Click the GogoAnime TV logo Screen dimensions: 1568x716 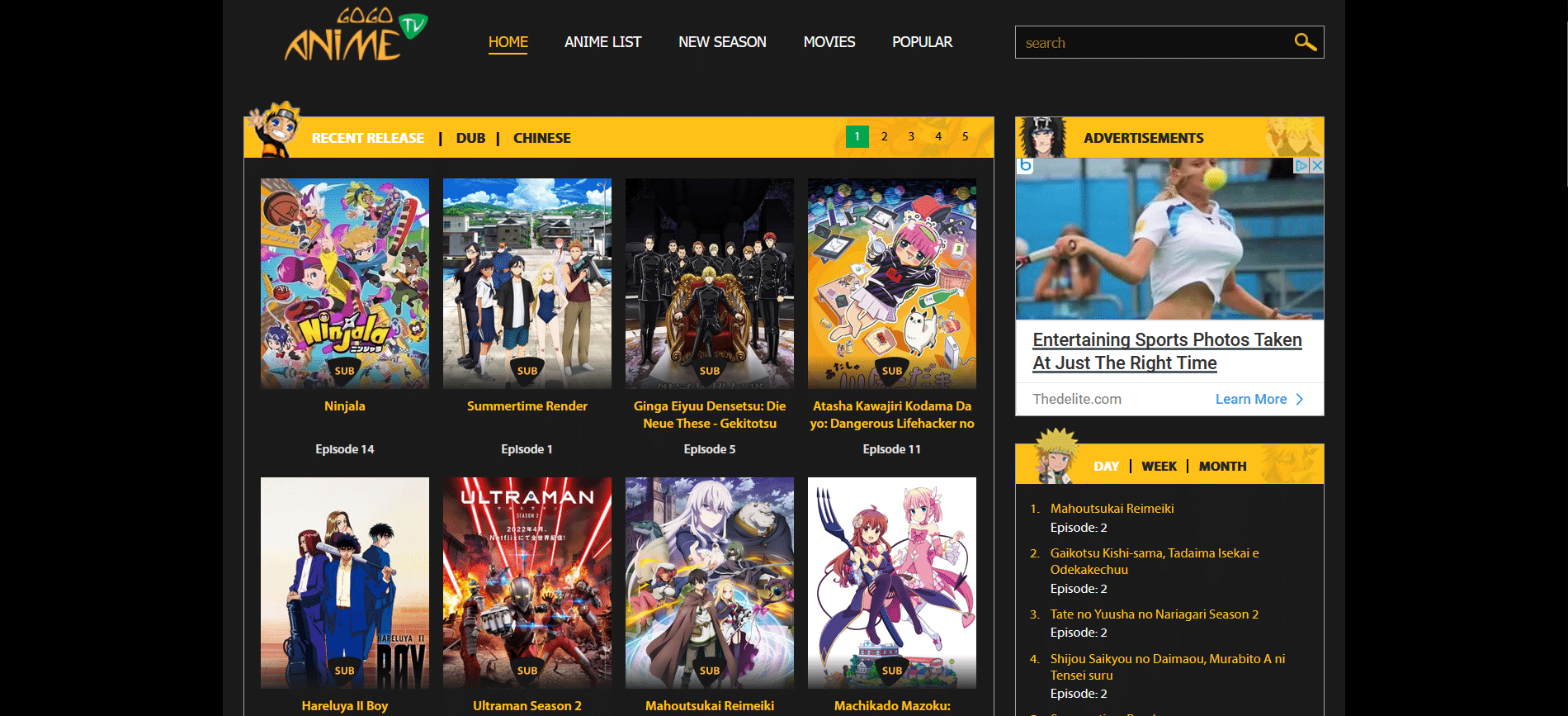click(x=357, y=35)
